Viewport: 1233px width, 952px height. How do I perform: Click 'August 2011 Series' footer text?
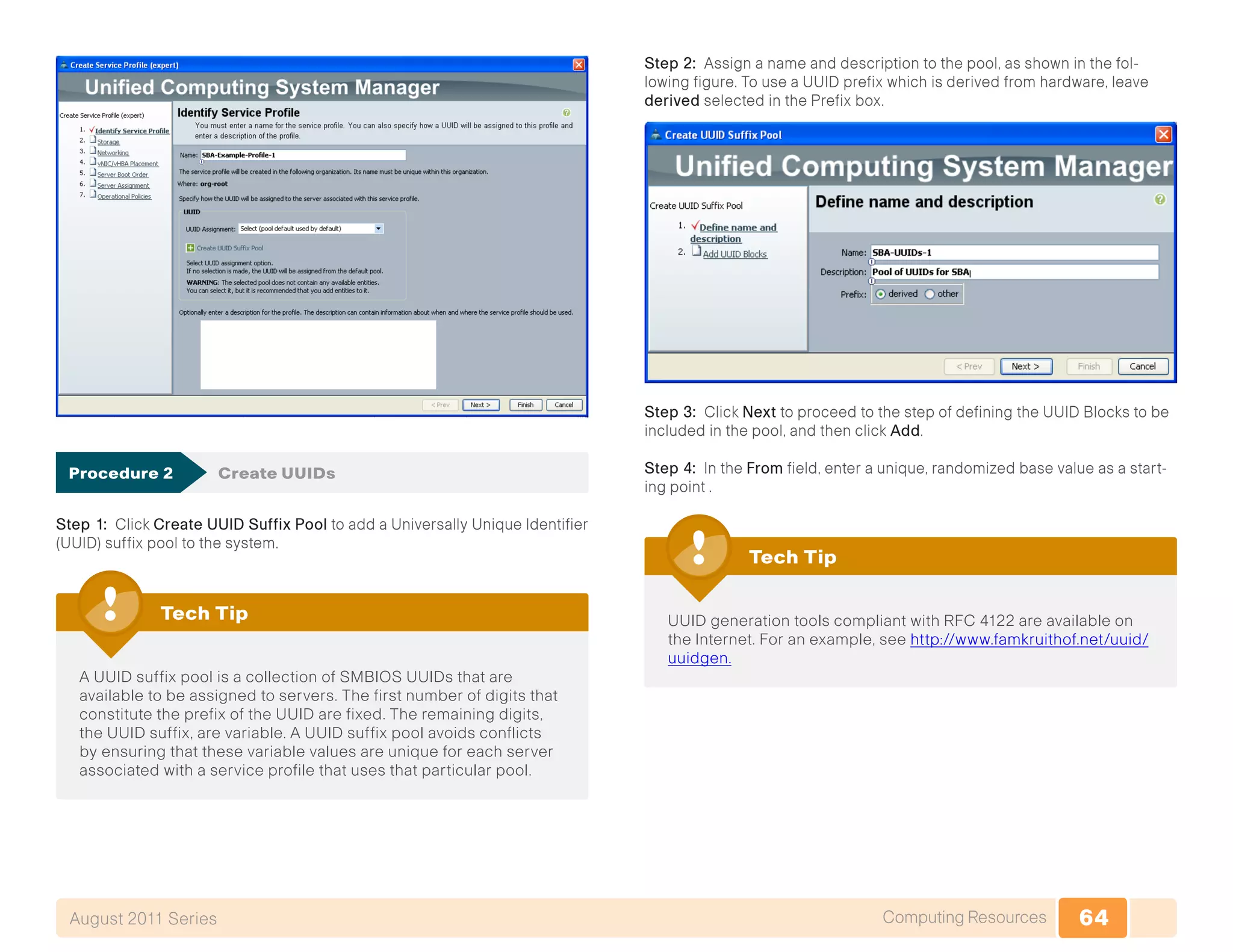[x=143, y=918]
